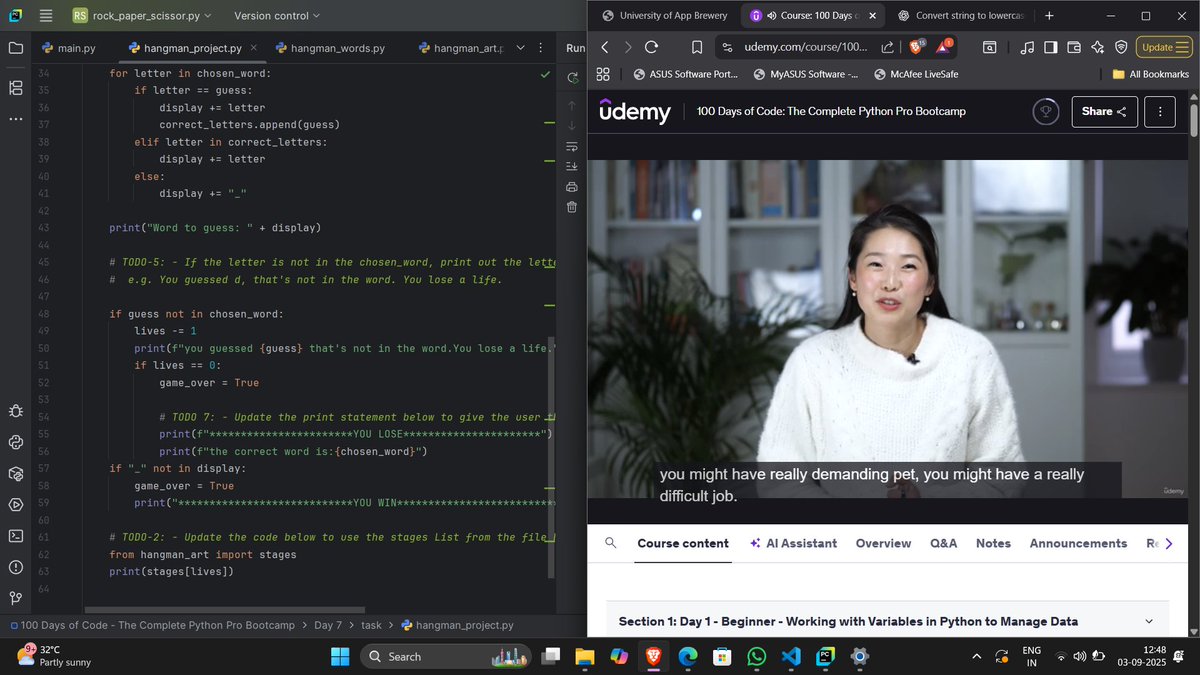Open the Project tool window in PyCharm
Viewport: 1200px width, 675px height.
point(15,46)
